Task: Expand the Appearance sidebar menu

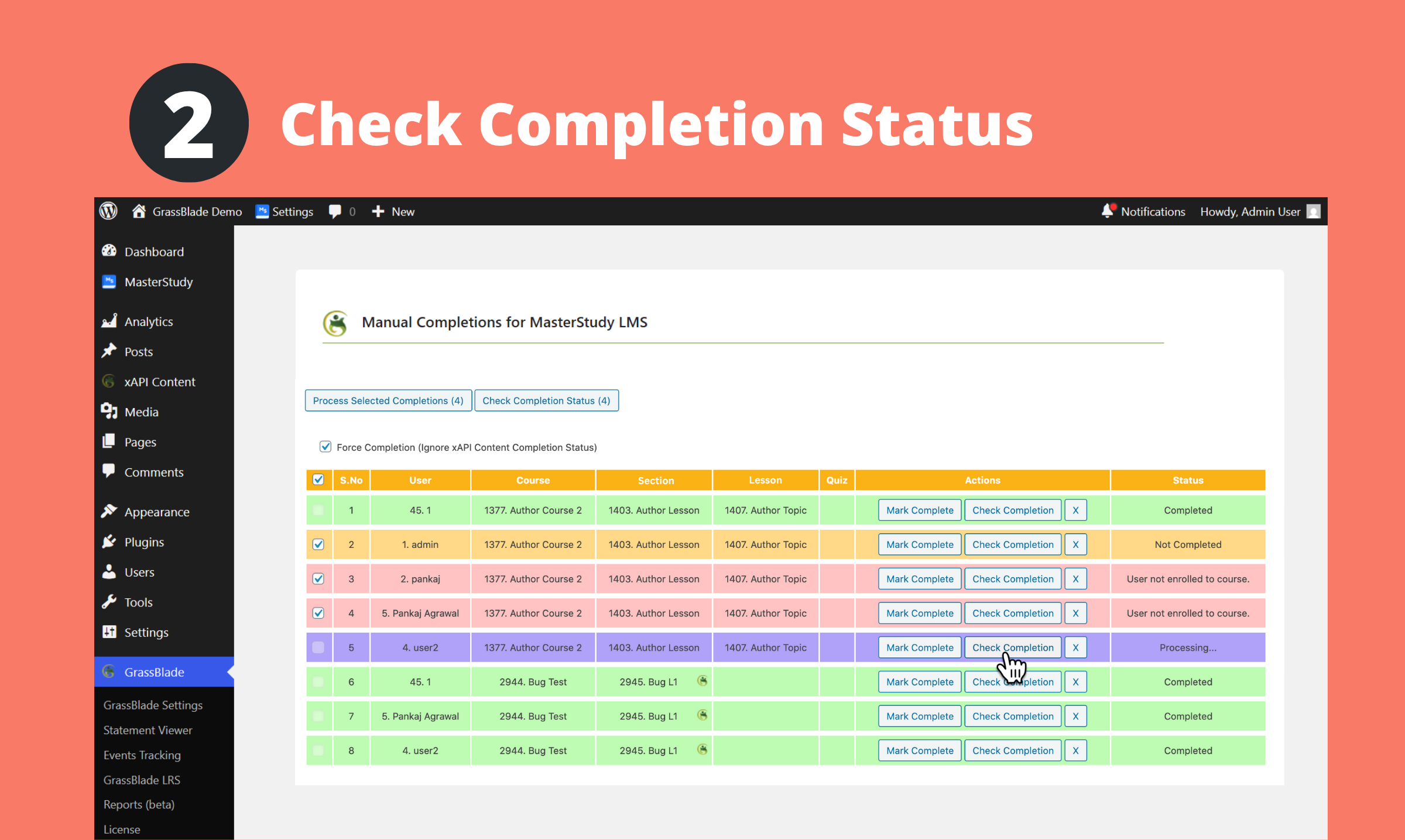Action: 157,512
